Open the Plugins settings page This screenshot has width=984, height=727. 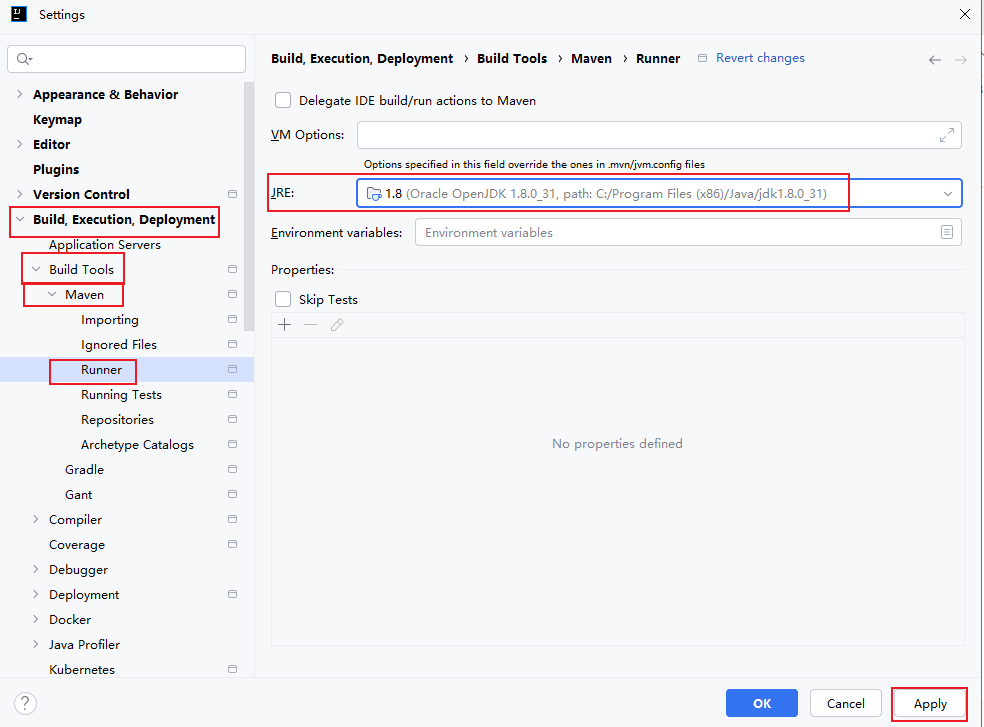point(56,170)
